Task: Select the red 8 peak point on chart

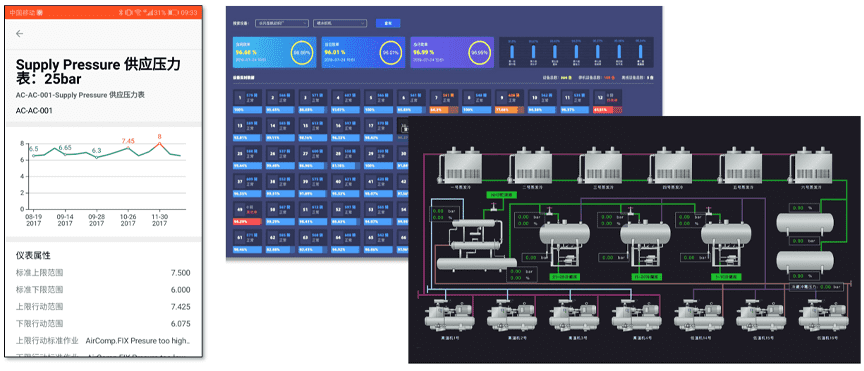Action: [159, 143]
